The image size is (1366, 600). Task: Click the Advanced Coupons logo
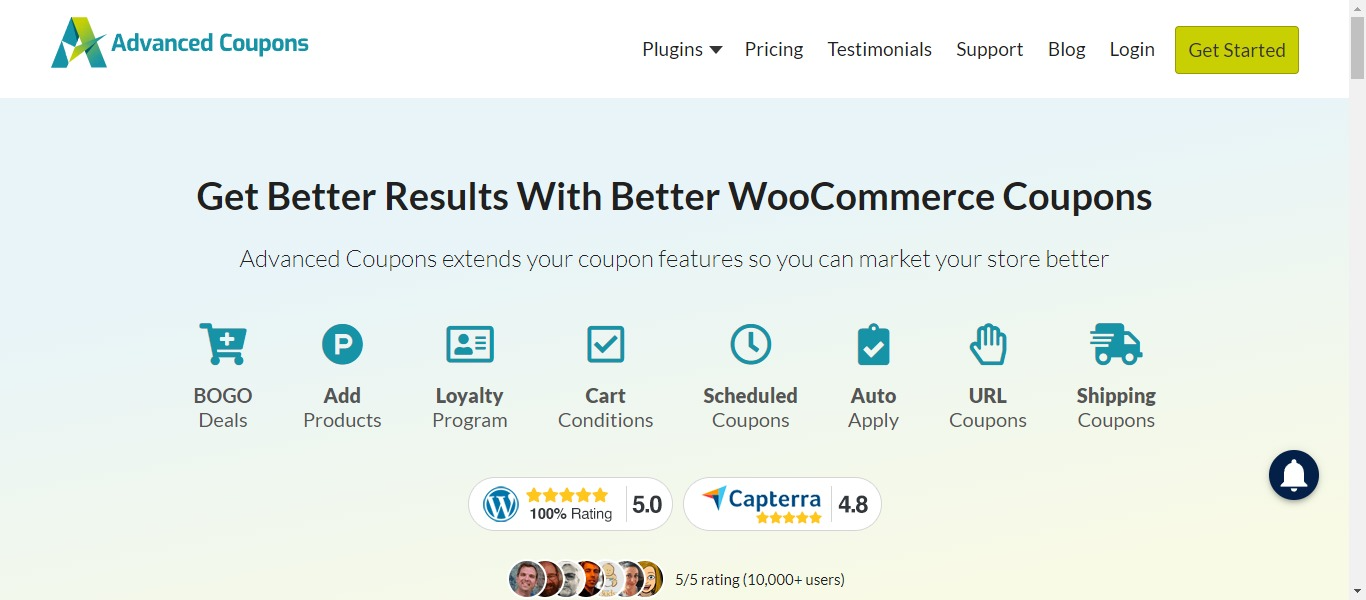[180, 43]
